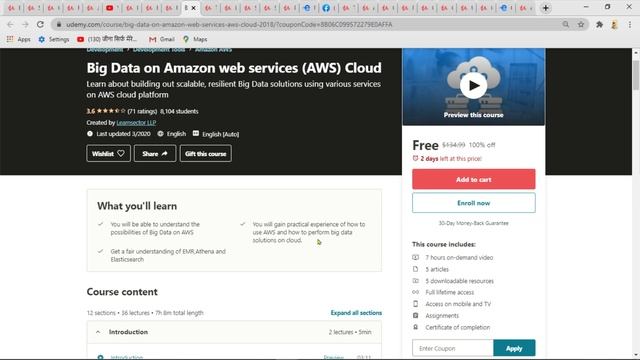640x360 pixels.
Task: Click '30-Day Money-Back Guarantee' text
Action: tap(473, 223)
